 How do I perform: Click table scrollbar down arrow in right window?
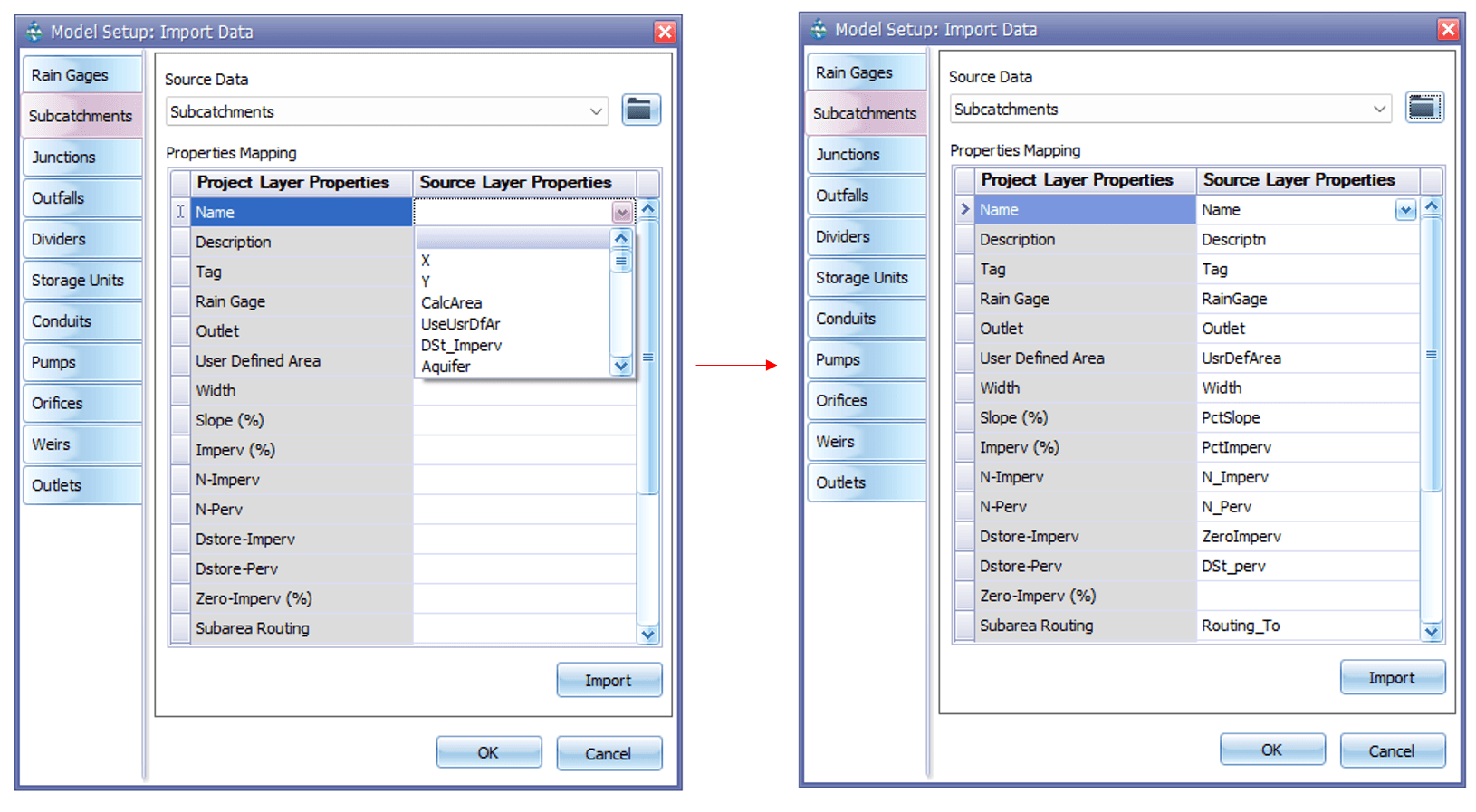(1432, 632)
